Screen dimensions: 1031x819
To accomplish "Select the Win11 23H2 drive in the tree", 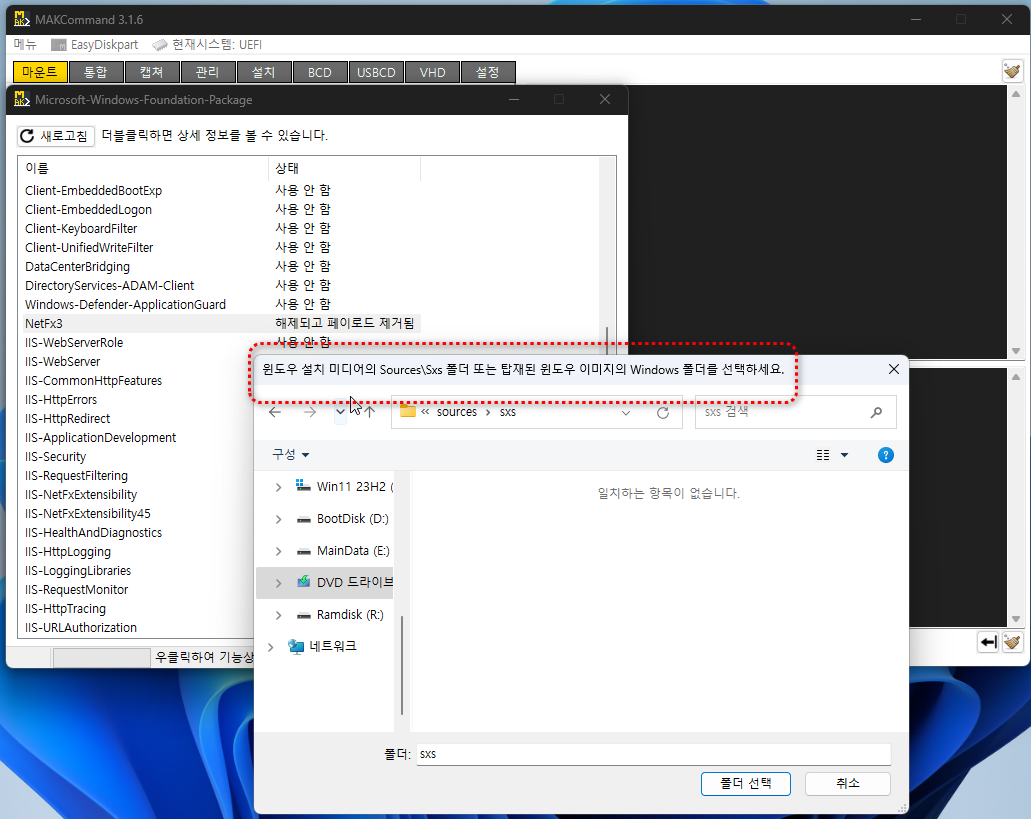I will [347, 486].
